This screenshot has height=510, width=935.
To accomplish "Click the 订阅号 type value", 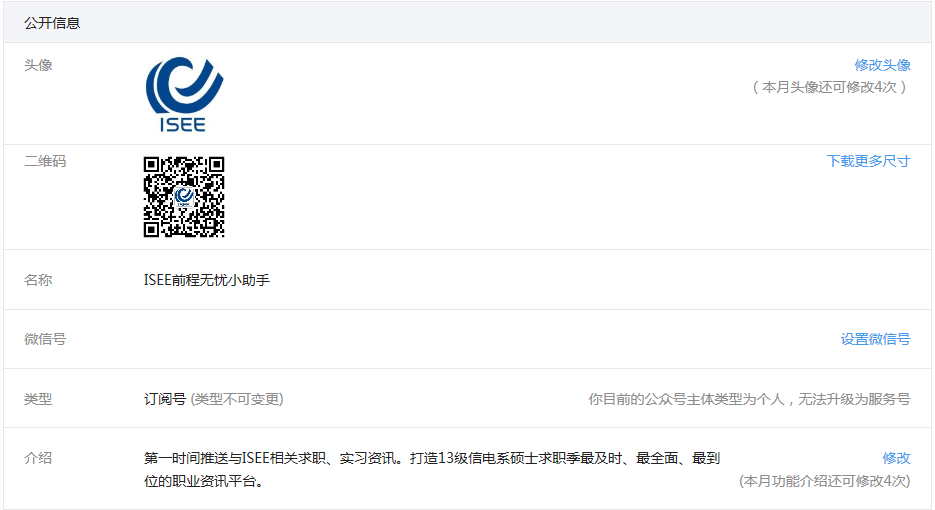I will point(165,398).
